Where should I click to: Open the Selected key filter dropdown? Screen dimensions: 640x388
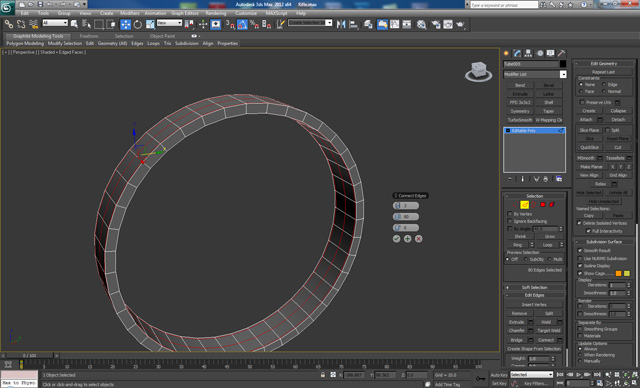[531, 375]
